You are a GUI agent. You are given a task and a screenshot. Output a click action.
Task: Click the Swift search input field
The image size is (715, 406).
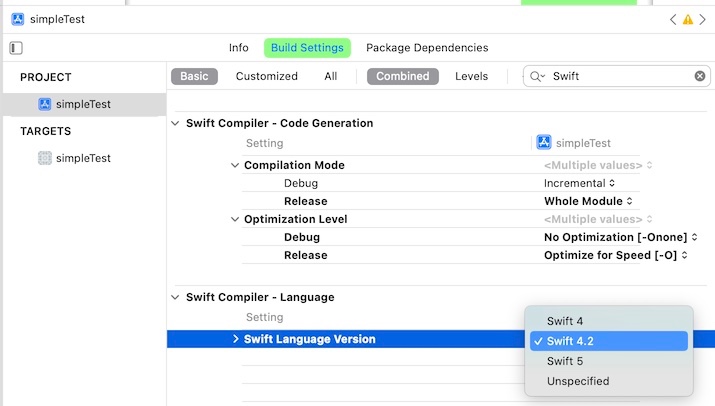(620, 76)
